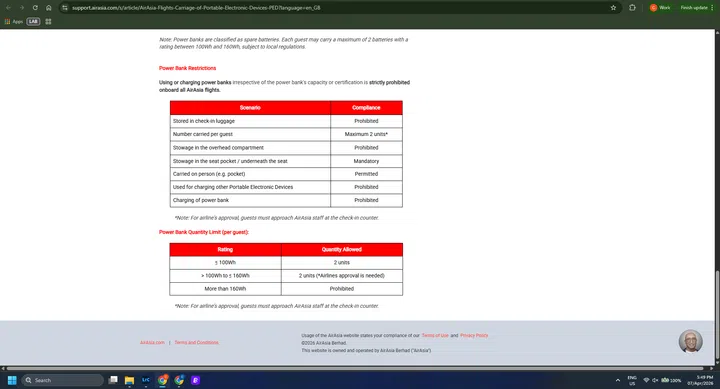
Task: Open the clock and date panel
Action: [700, 380]
